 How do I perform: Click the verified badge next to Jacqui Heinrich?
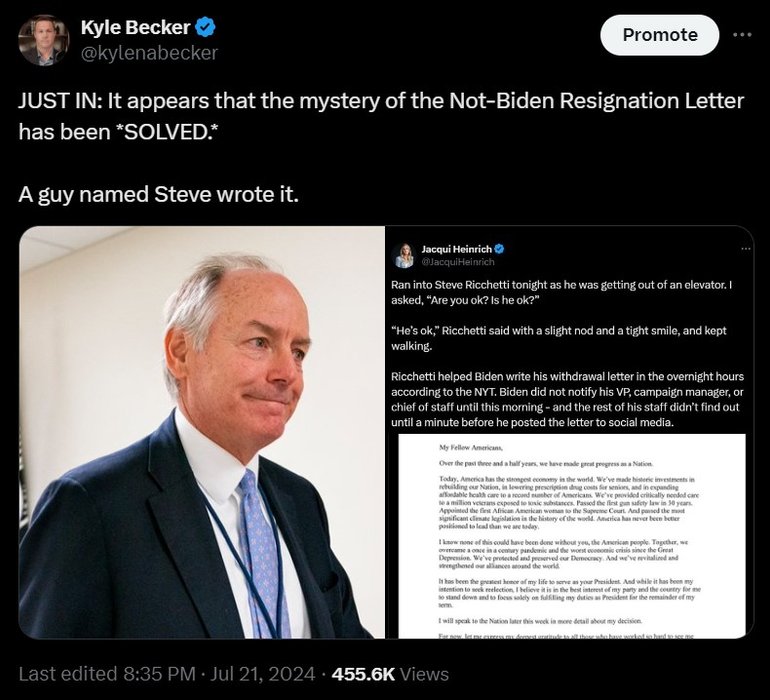coord(499,248)
